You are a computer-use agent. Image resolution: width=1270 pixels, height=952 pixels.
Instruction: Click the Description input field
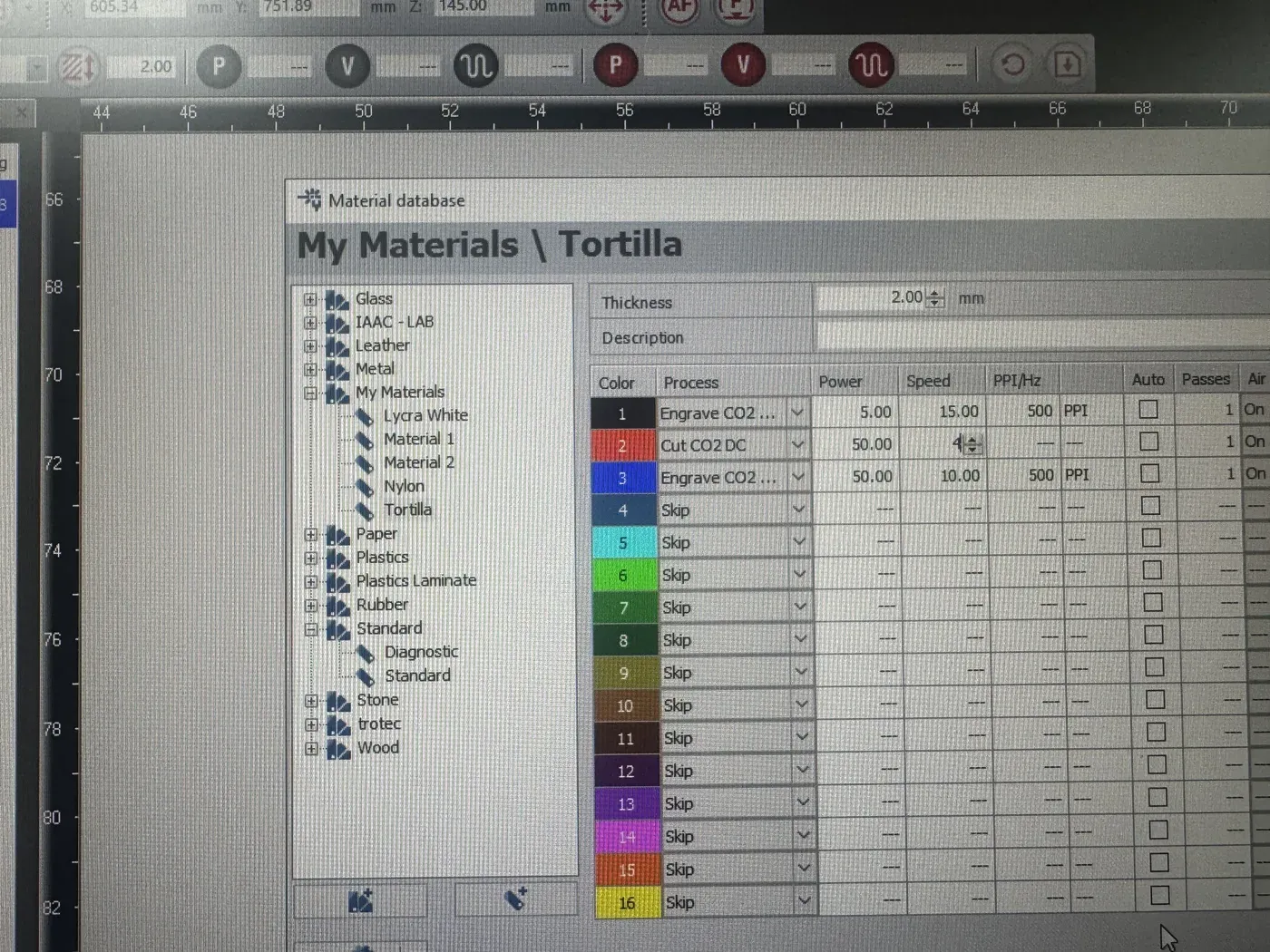(1041, 335)
